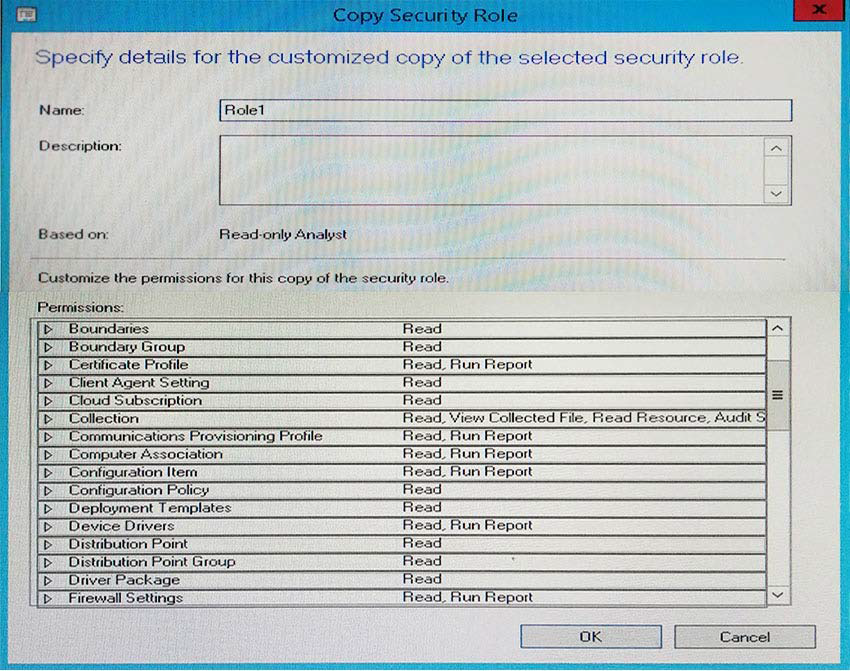This screenshot has height=671, width=850.
Task: Click the permissions list scrollbar thumb
Action: [777, 395]
